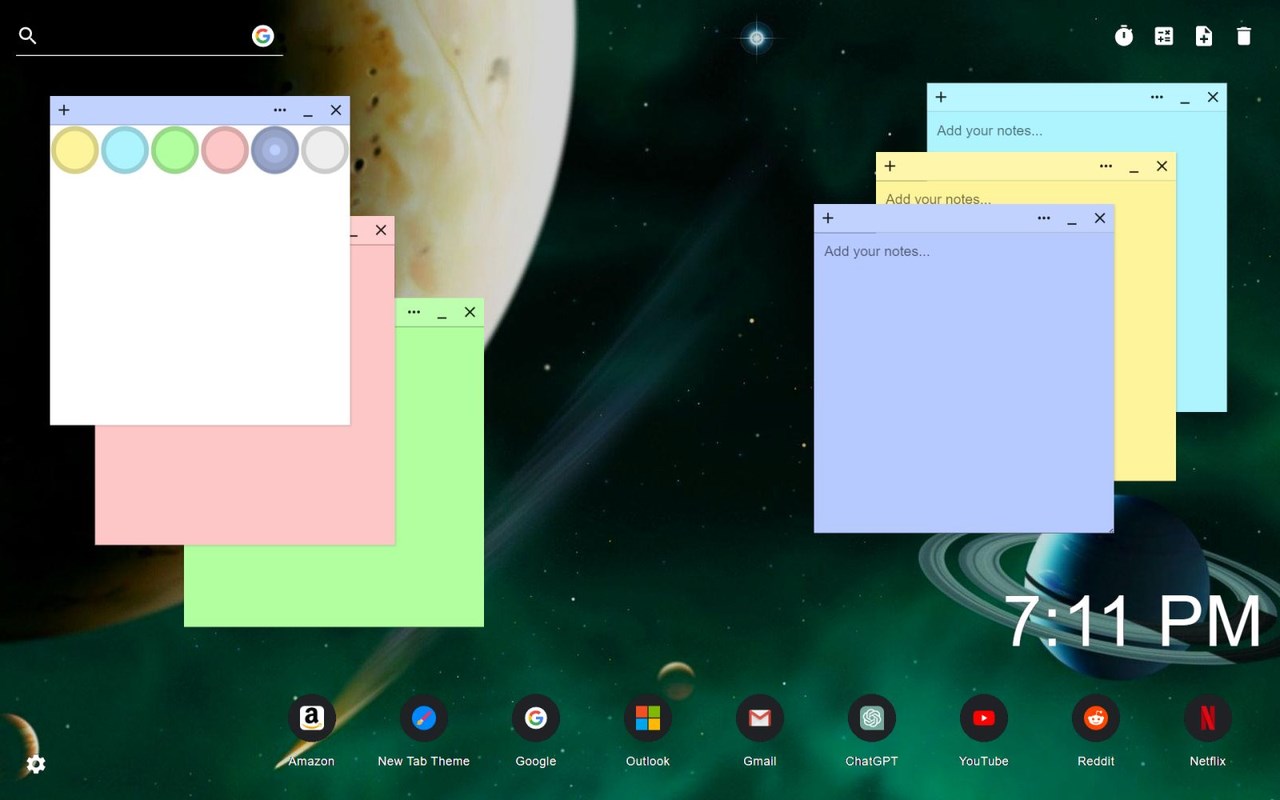Pick the cyan color swatch
The height and width of the screenshot is (800, 1280).
click(x=125, y=150)
